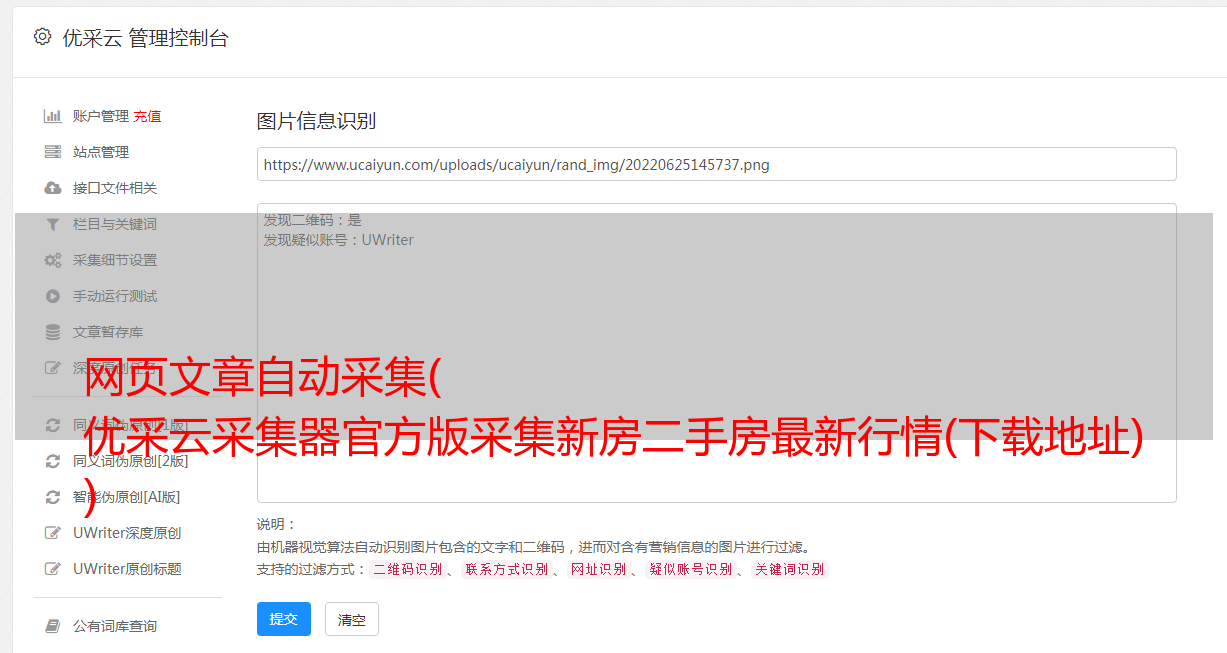
Task: Open 采集细节设置 menu item
Action: point(115,260)
